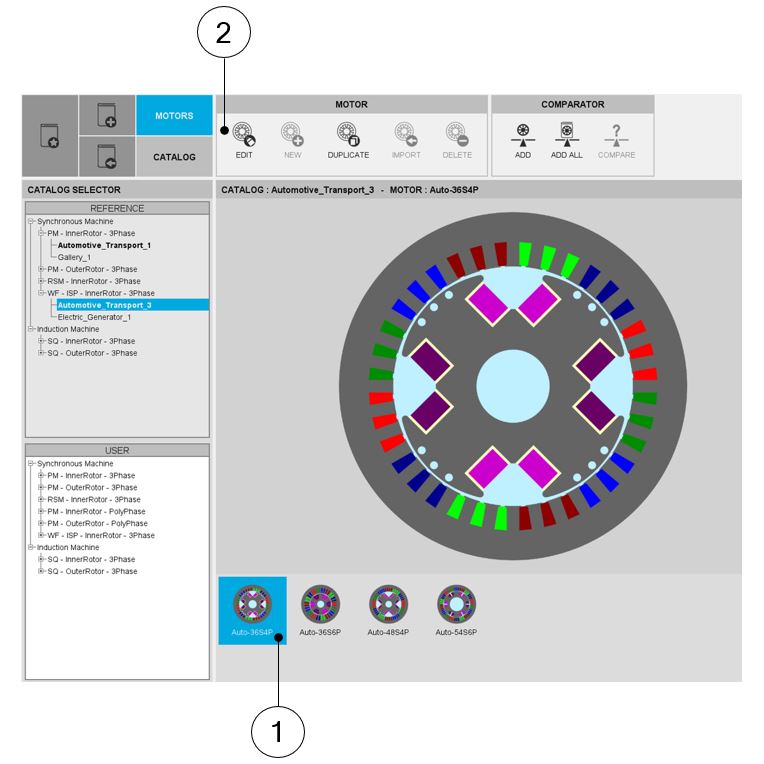
Task: Expand SQ - OuterRotor - 3Phase in USER
Action: pos(41,571)
